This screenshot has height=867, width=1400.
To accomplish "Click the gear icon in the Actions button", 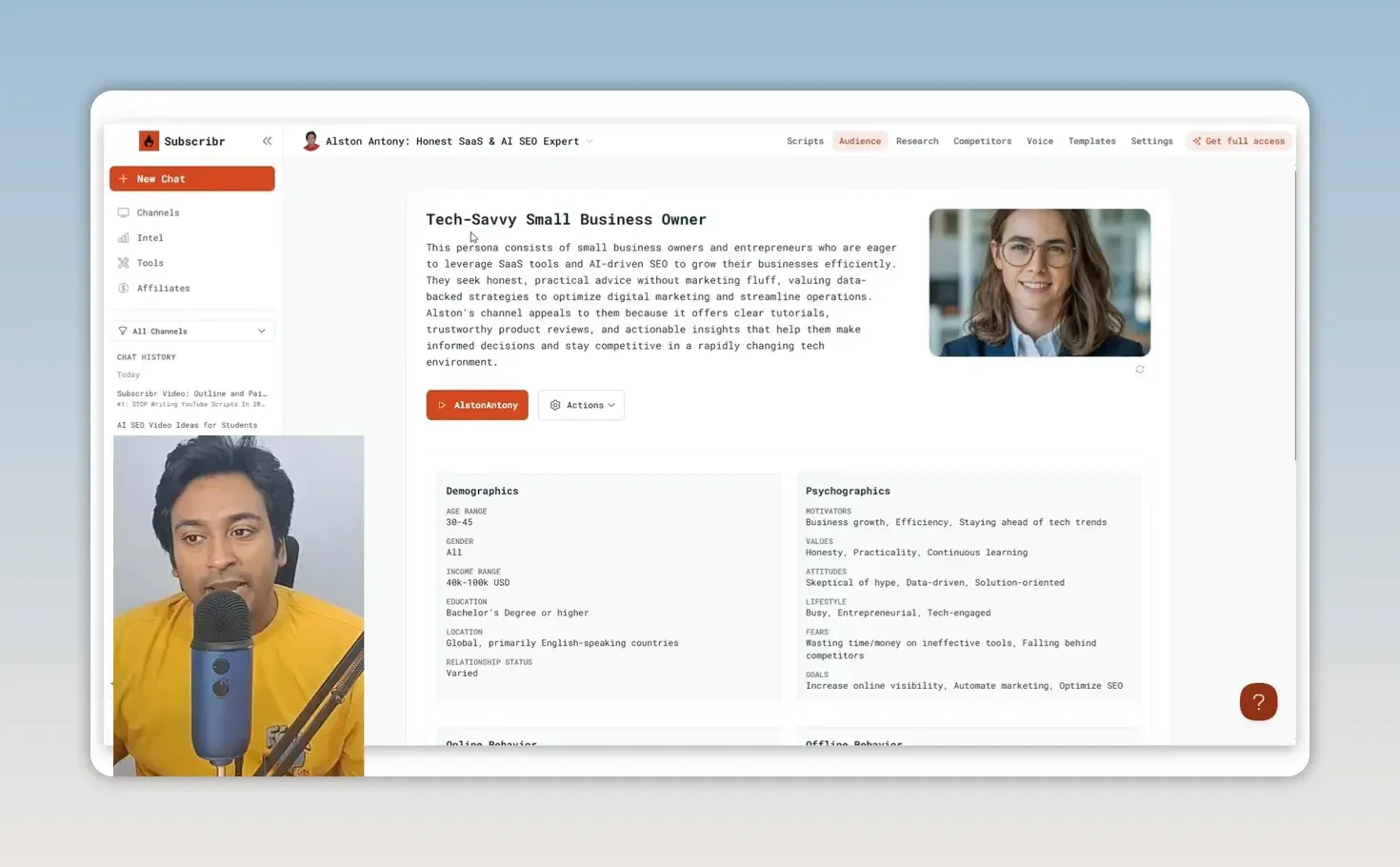I will click(555, 405).
